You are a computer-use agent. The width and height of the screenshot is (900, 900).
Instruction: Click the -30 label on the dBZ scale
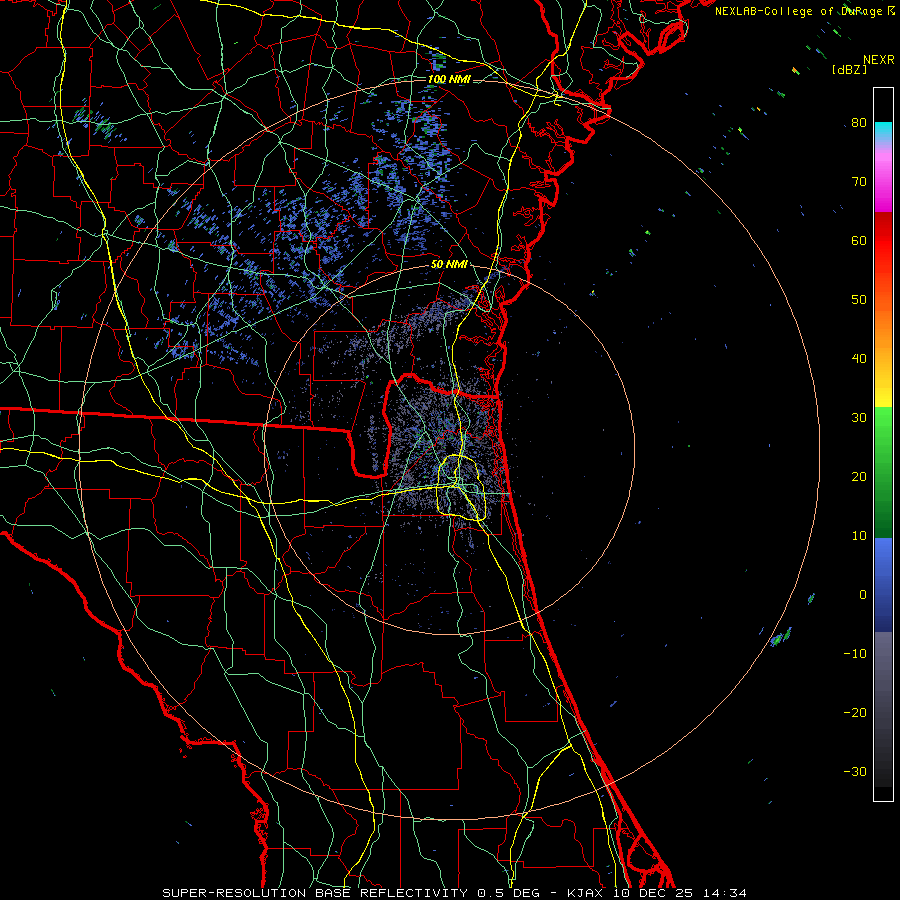point(855,771)
